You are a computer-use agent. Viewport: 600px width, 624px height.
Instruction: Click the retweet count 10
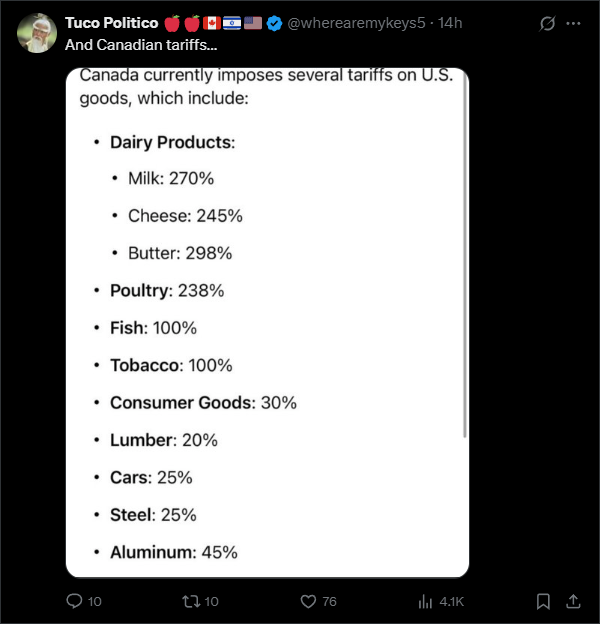click(212, 601)
